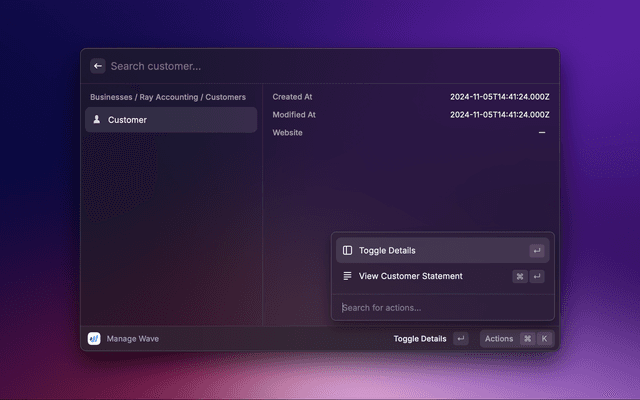
Task: Click the Manage Wave app icon
Action: (x=94, y=338)
